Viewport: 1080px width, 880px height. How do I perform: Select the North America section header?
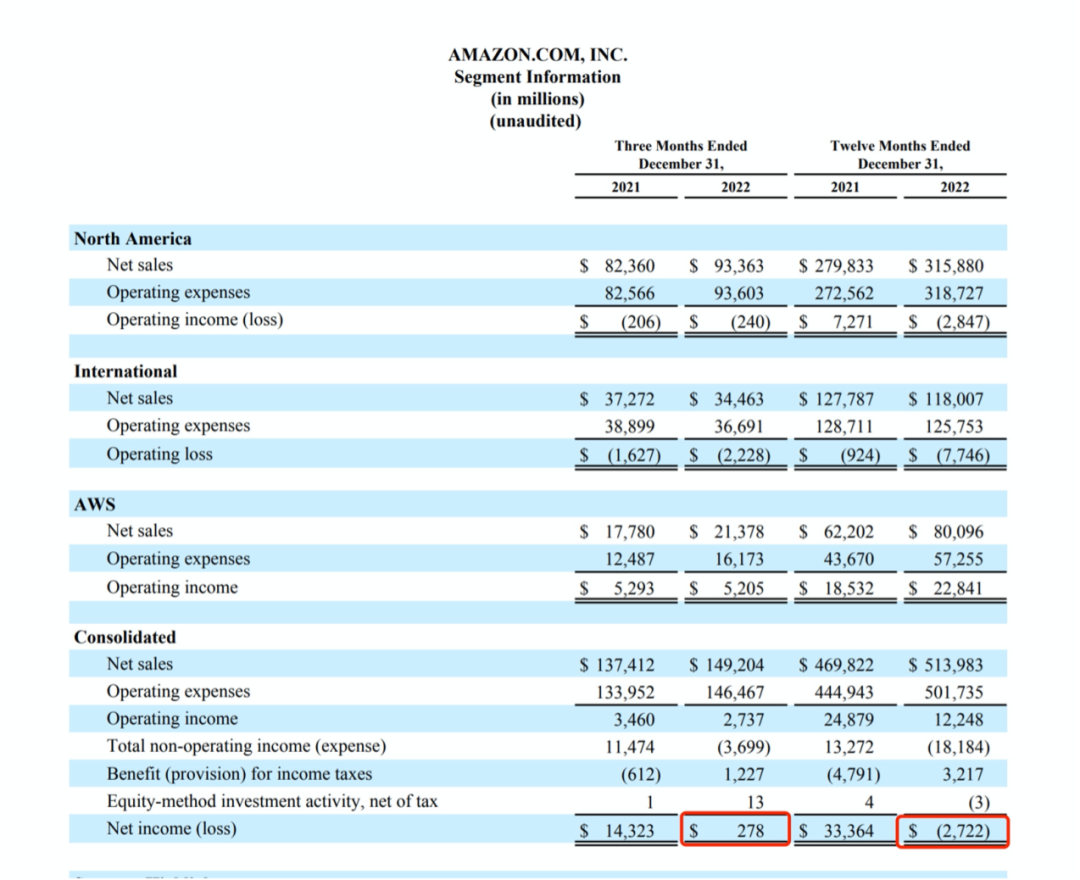coord(133,238)
